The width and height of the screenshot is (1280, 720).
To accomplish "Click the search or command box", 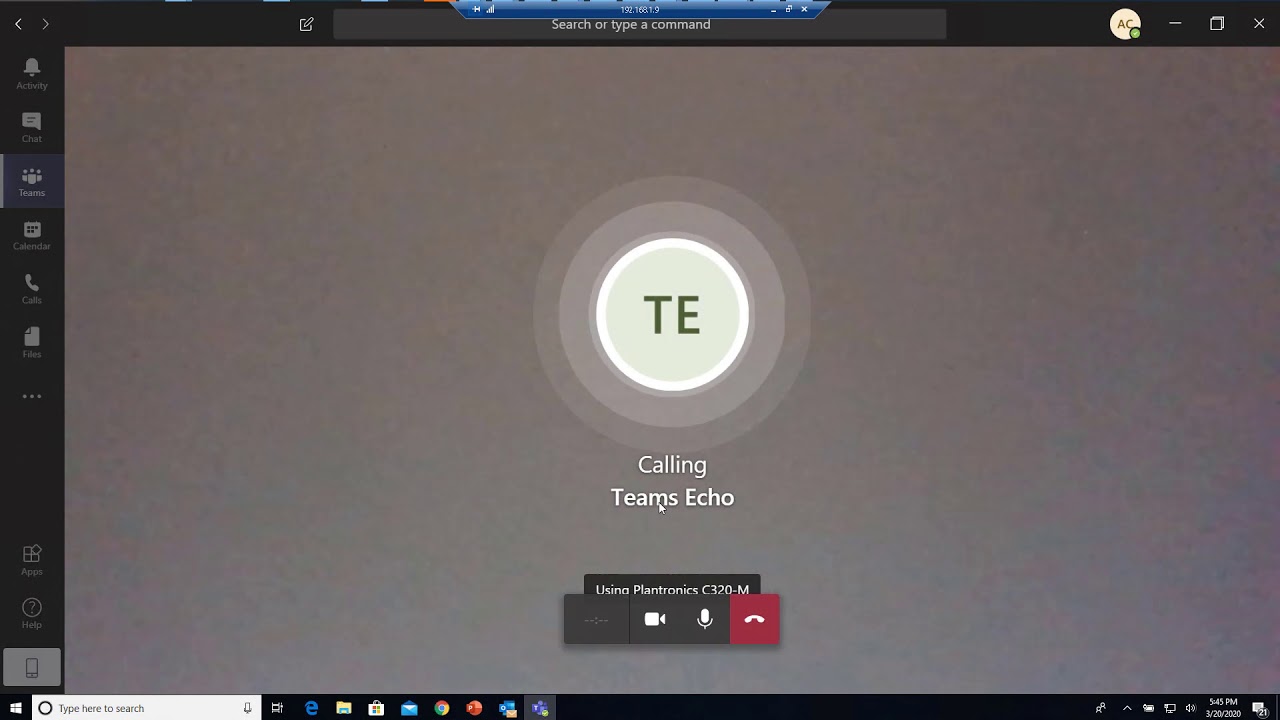I will (x=639, y=24).
